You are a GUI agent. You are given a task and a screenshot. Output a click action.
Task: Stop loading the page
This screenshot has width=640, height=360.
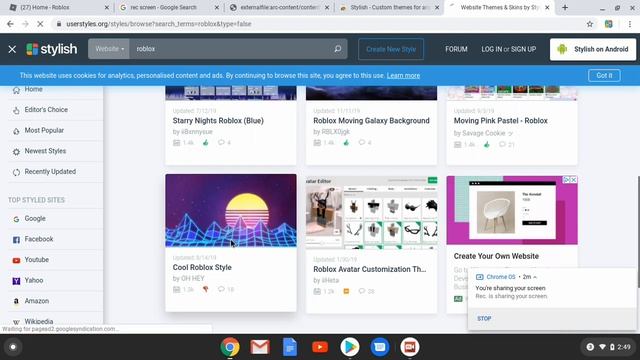(x=40, y=24)
